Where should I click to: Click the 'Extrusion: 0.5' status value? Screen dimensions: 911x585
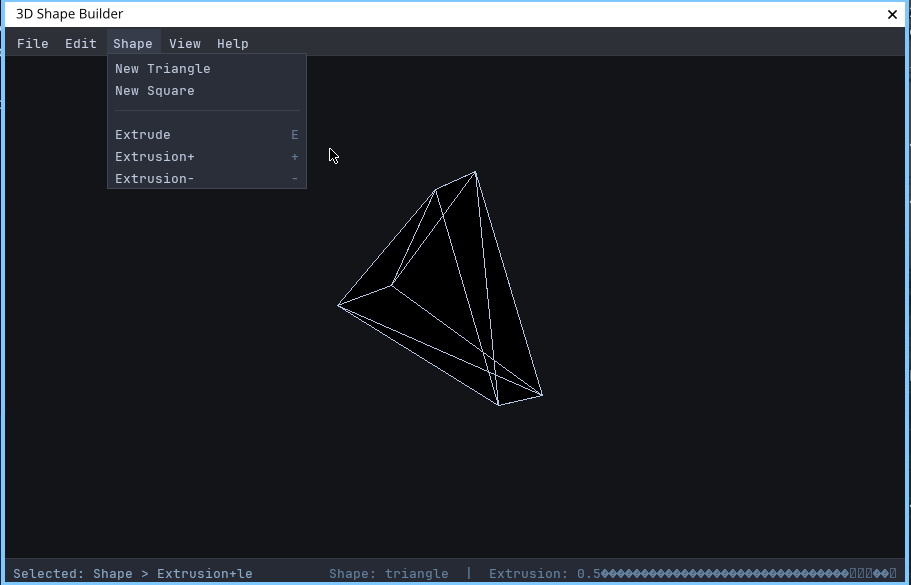tap(544, 574)
